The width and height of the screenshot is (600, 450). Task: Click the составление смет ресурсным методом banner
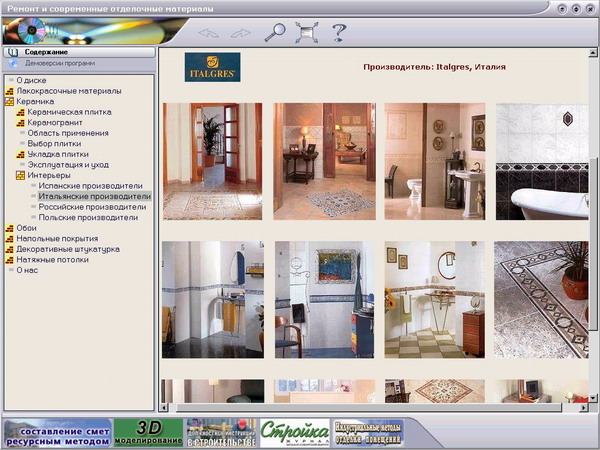57,433
